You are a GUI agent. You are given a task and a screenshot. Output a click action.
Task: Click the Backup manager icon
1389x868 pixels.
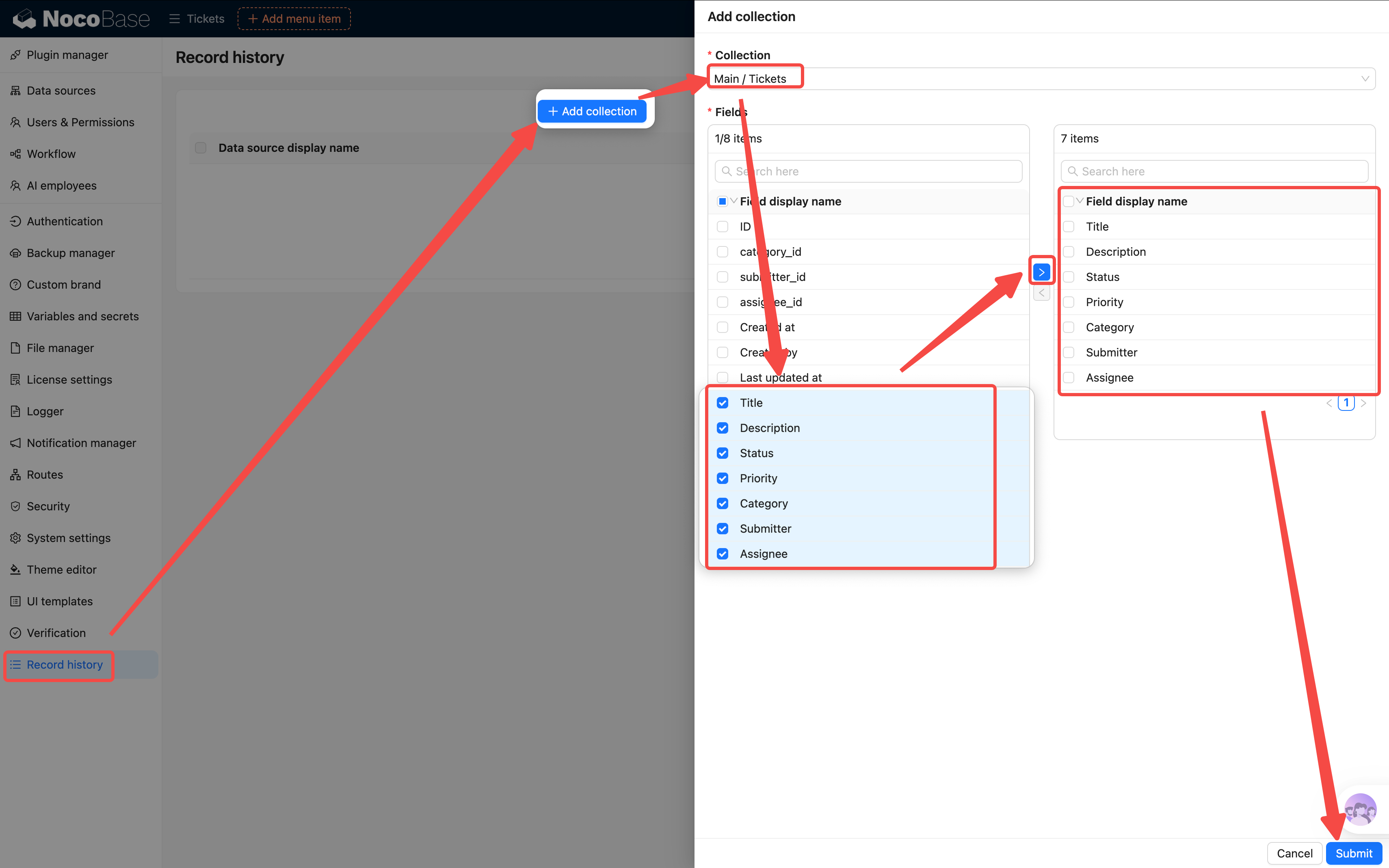[x=15, y=253]
